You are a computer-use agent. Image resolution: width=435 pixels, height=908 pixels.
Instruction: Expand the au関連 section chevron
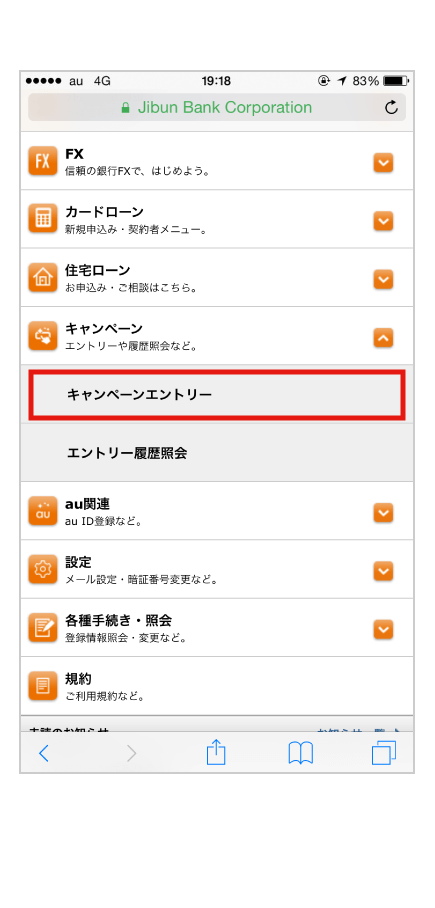coord(383,512)
